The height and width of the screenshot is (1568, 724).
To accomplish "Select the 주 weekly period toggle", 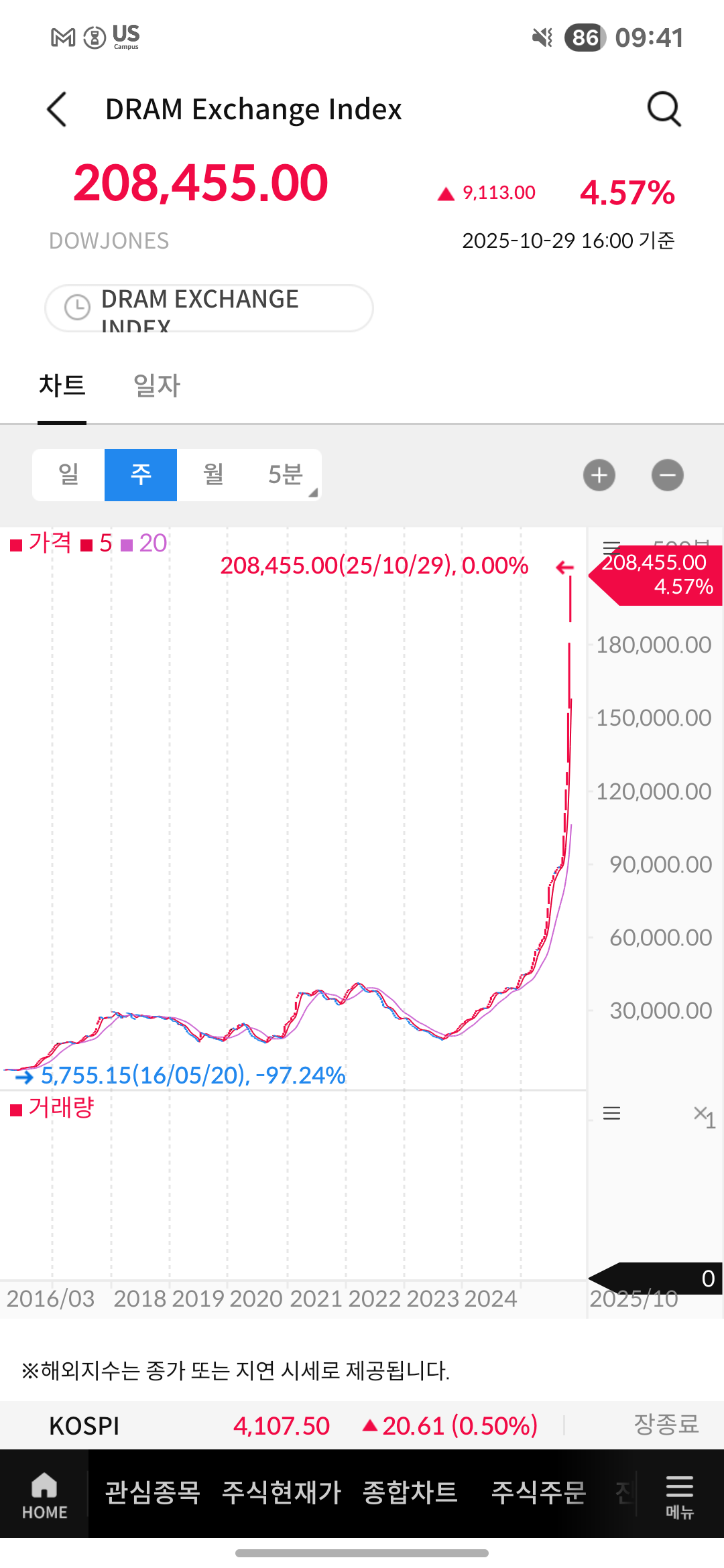I will pos(141,475).
